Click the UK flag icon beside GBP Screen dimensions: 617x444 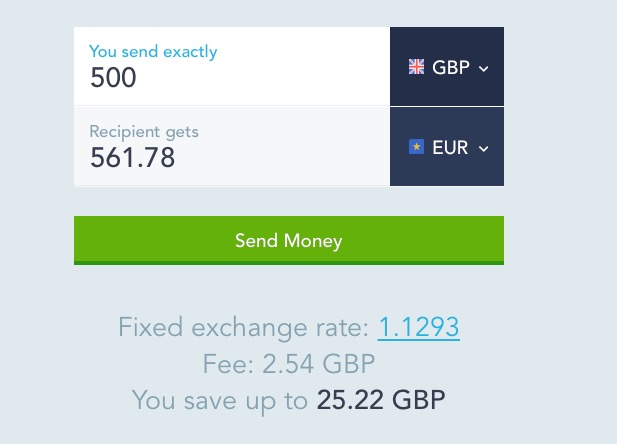pyautogui.click(x=416, y=67)
